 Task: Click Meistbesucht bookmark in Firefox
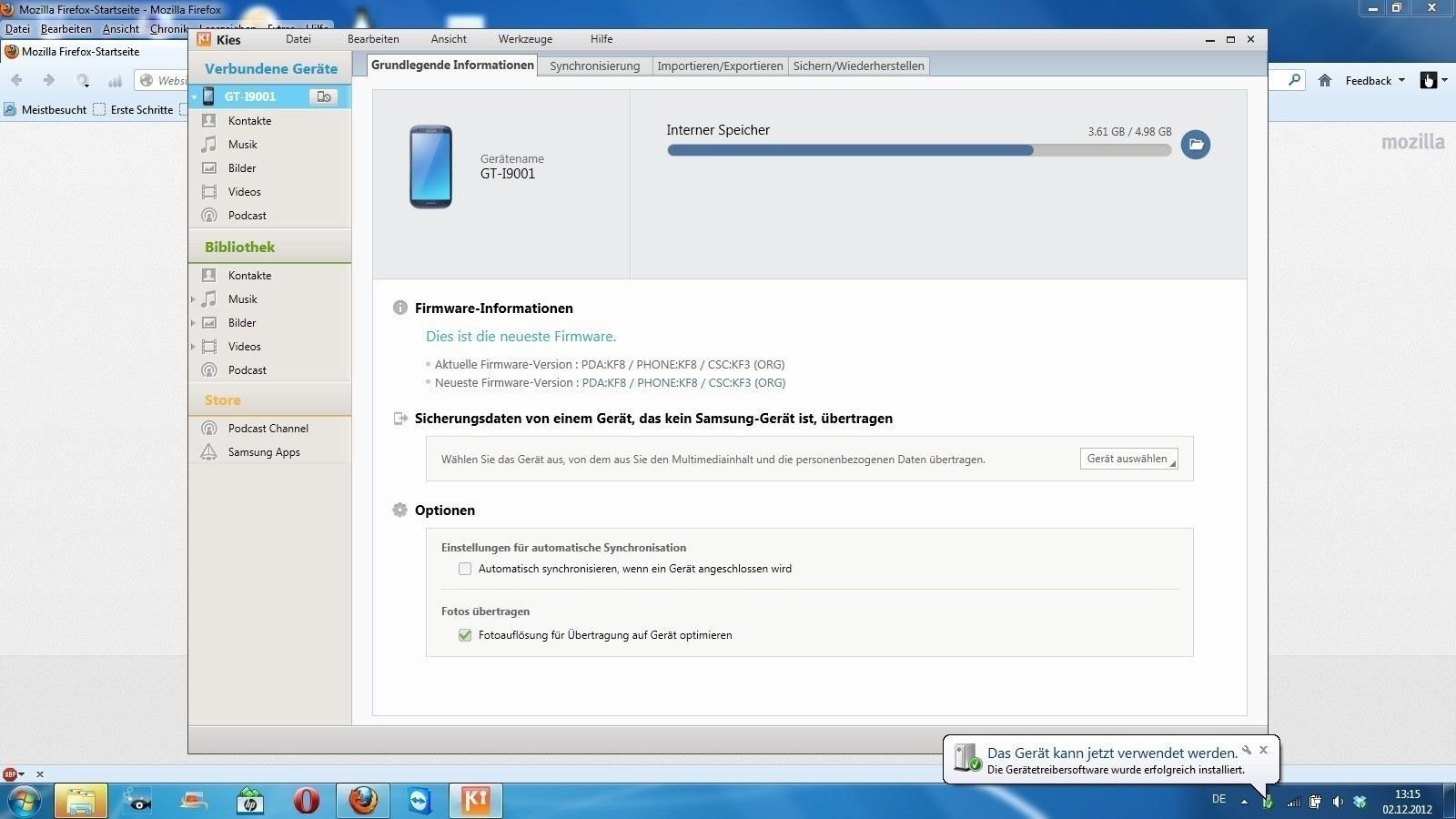[45, 110]
